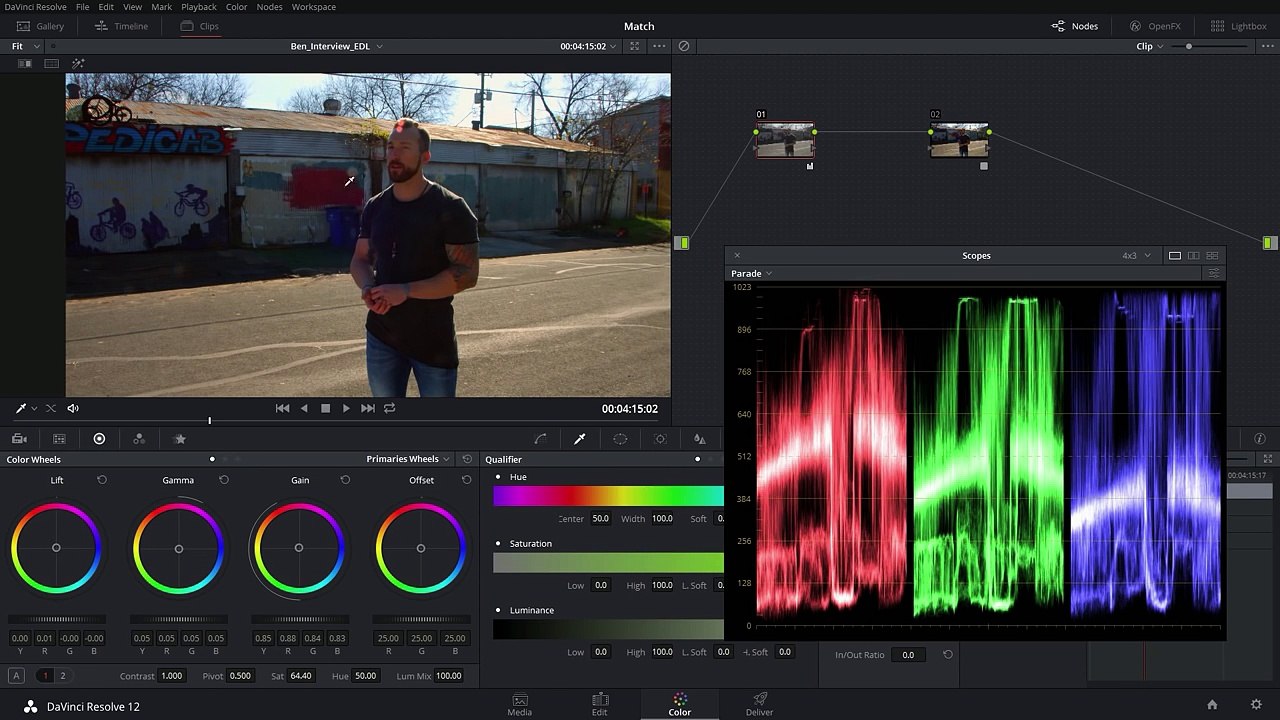Open the Blur palette droplet icon
1280x720 pixels.
click(700, 439)
